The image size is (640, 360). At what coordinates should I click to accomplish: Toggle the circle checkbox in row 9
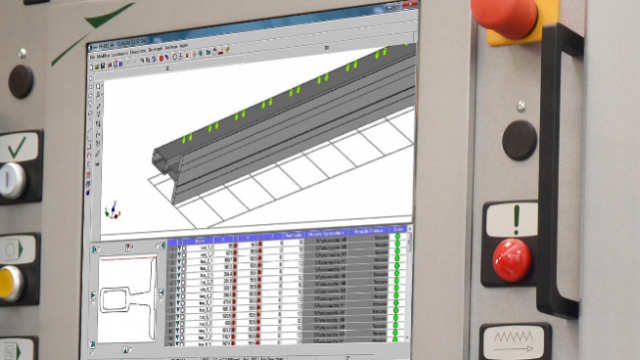[183, 303]
